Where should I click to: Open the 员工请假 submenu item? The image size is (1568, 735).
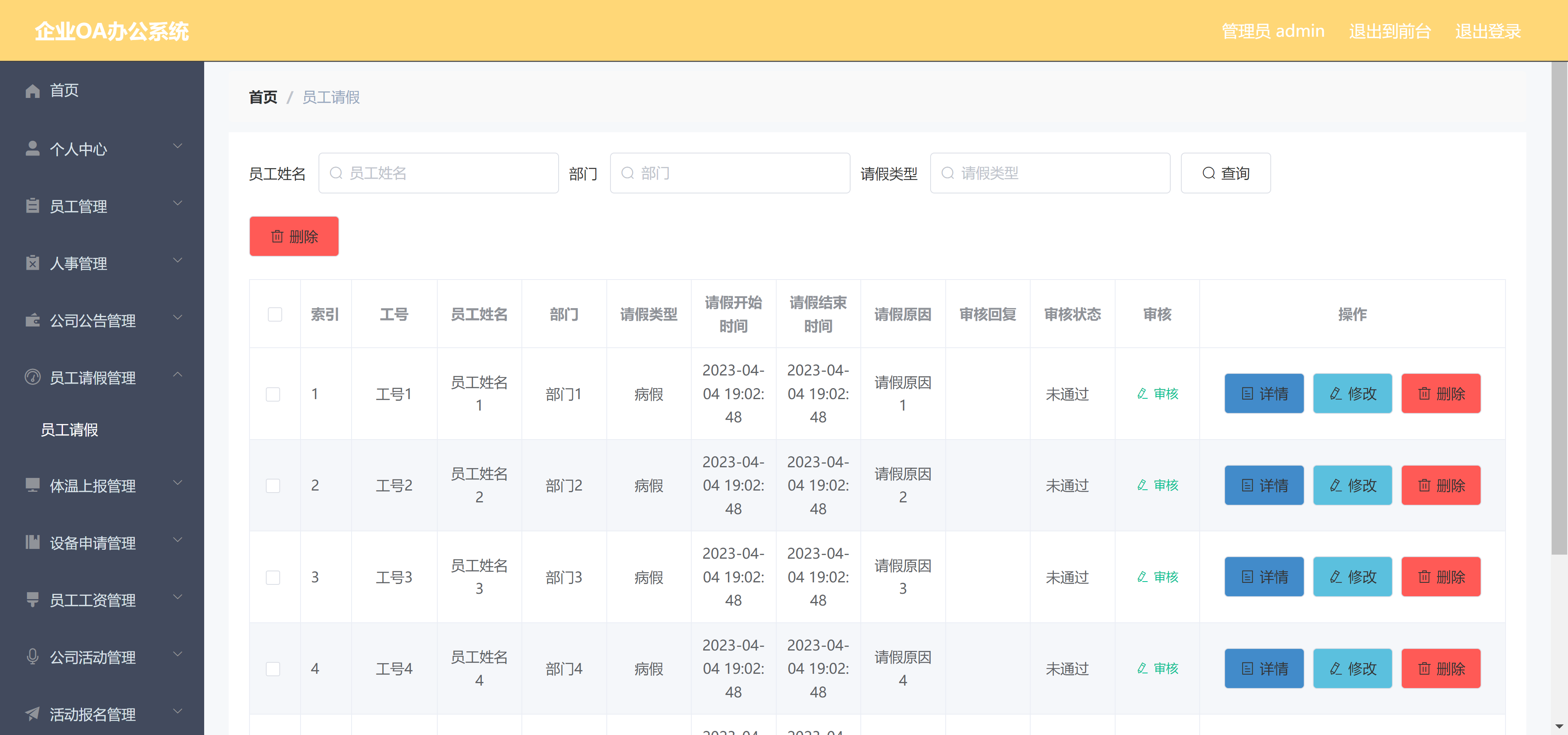(69, 430)
